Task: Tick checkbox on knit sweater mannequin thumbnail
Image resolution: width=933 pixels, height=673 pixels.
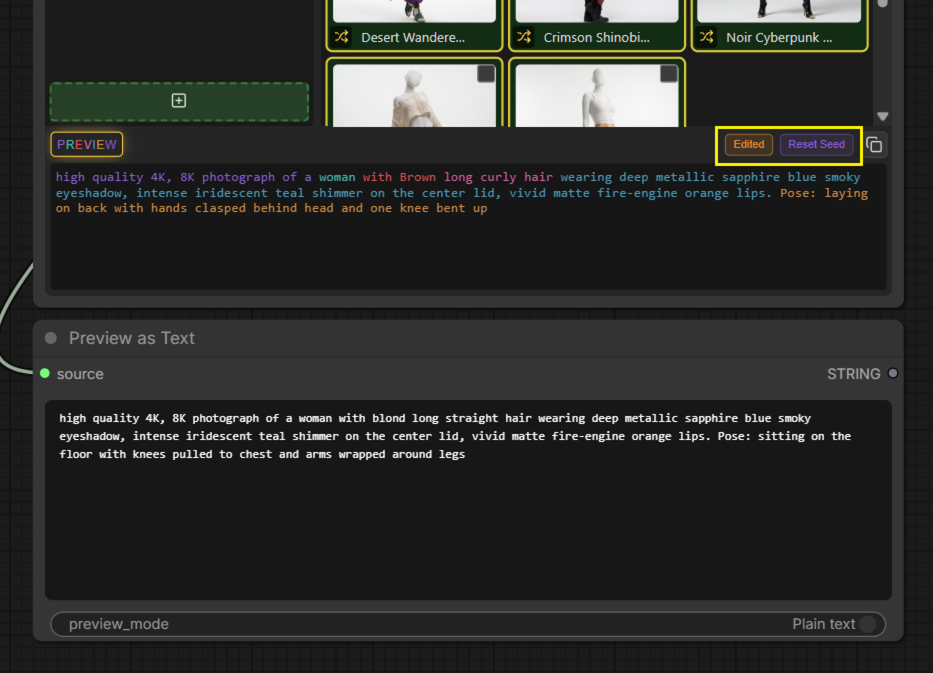Action: pyautogui.click(x=486, y=74)
